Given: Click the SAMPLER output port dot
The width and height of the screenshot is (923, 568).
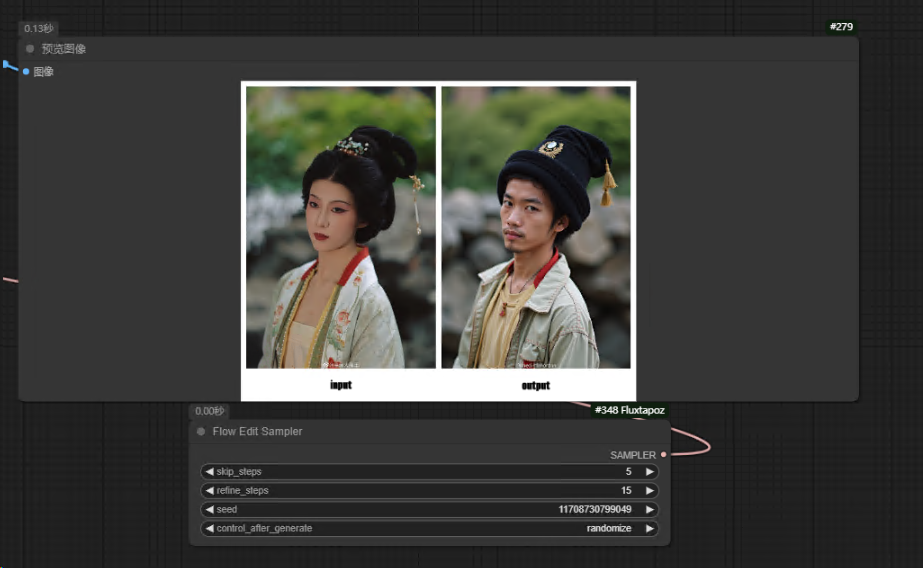Looking at the screenshot, I should 664,455.
